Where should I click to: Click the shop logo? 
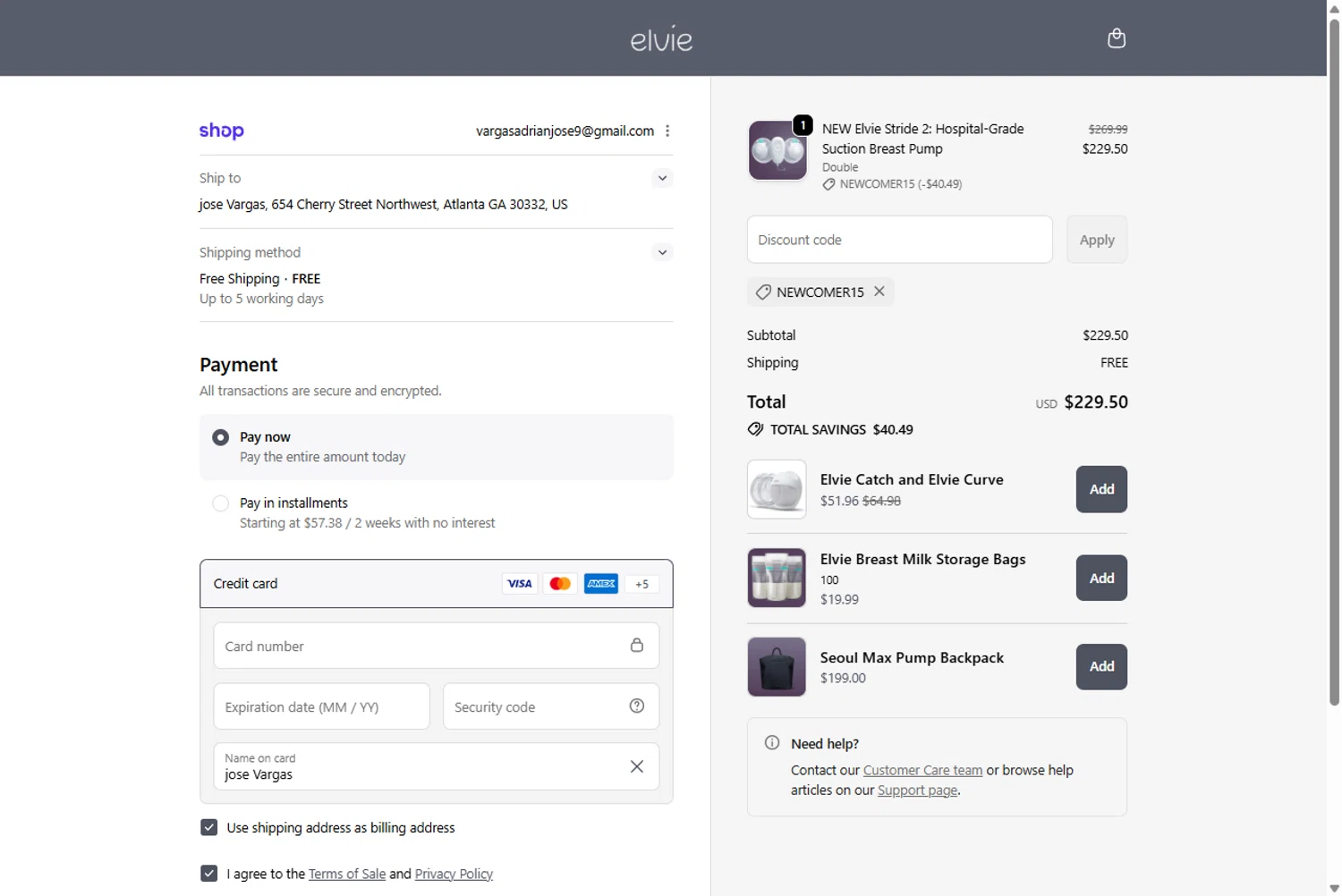coord(222,131)
